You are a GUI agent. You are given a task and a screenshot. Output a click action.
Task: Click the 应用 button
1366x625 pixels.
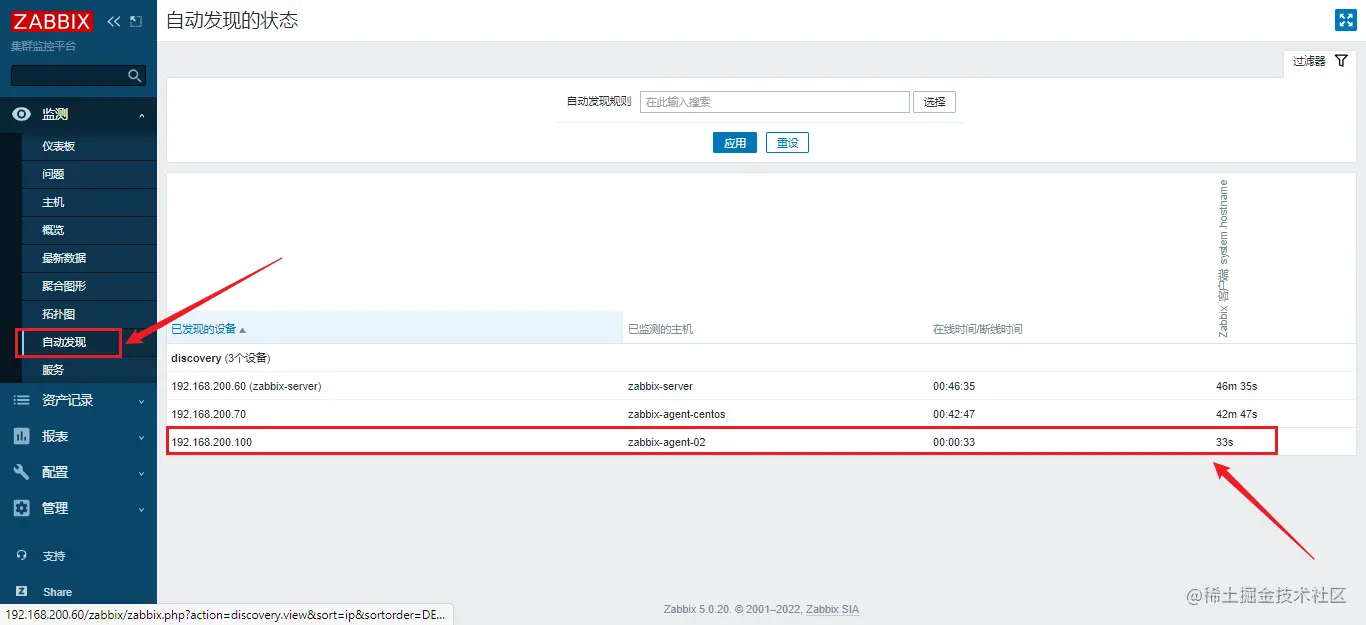(x=735, y=143)
